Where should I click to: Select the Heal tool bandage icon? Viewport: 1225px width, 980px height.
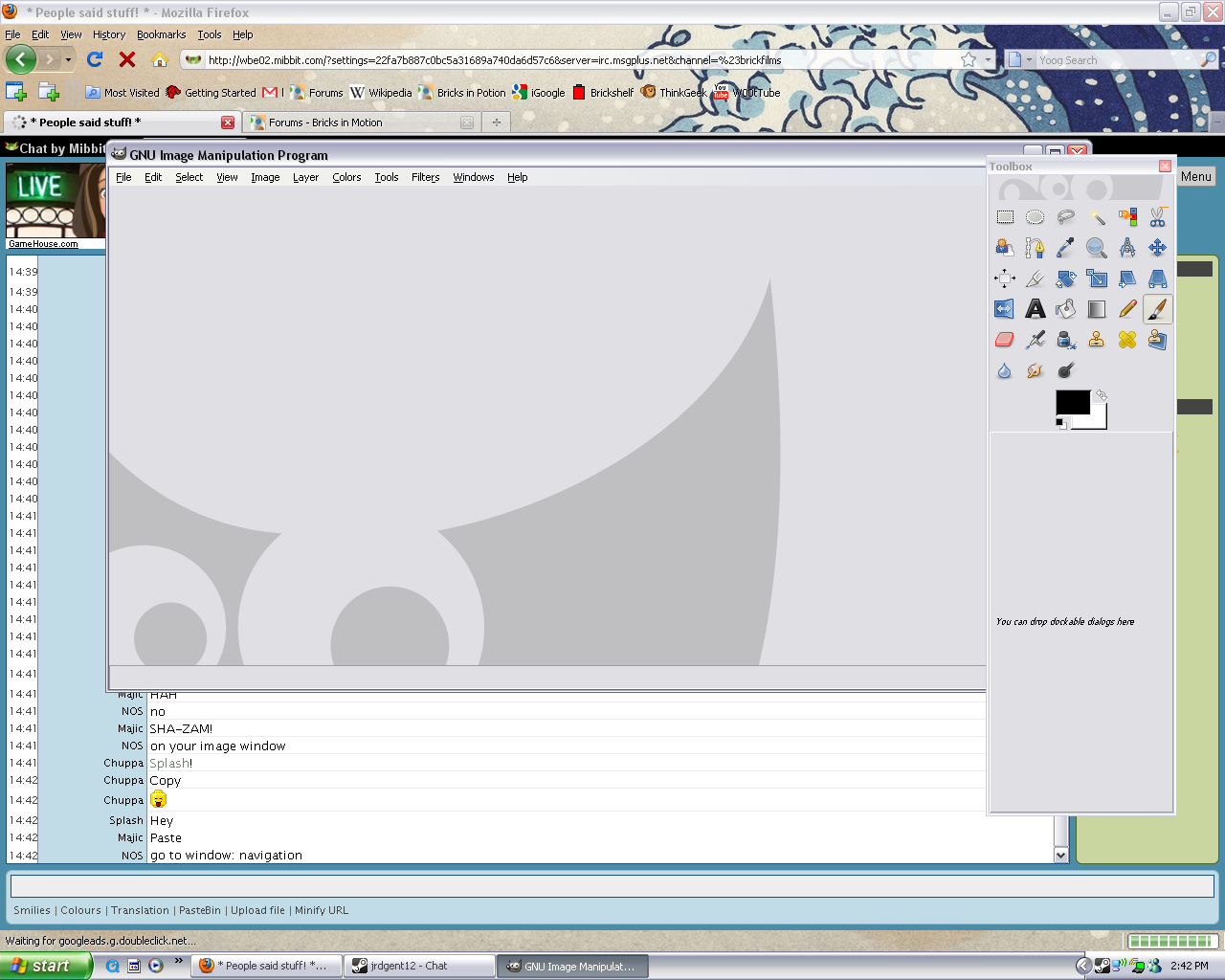click(x=1127, y=340)
